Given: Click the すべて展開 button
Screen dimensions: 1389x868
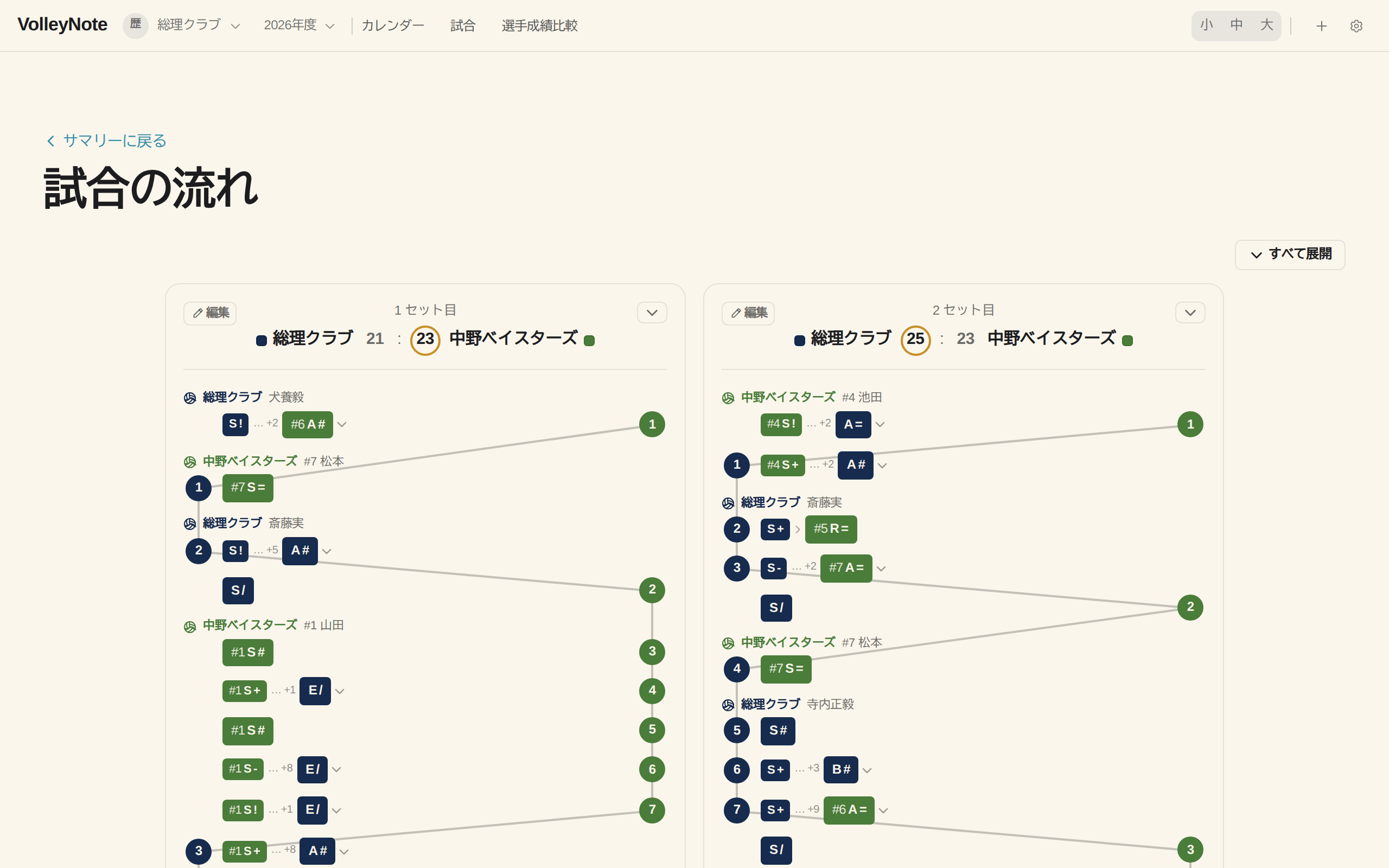Looking at the screenshot, I should coord(1290,254).
